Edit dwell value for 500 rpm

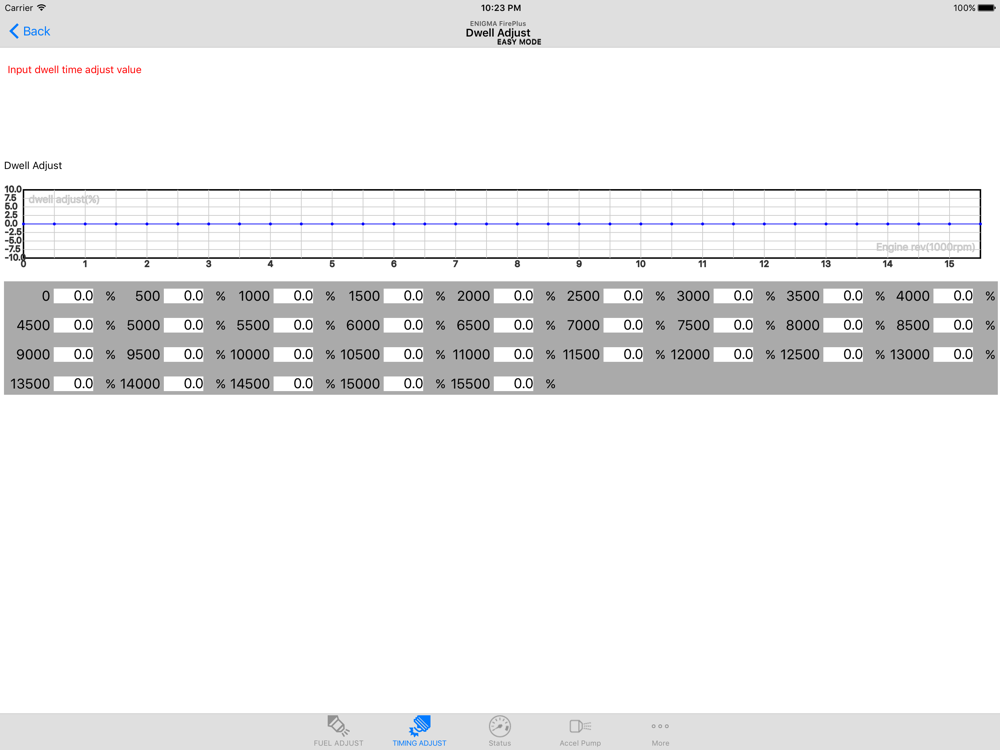pos(184,296)
